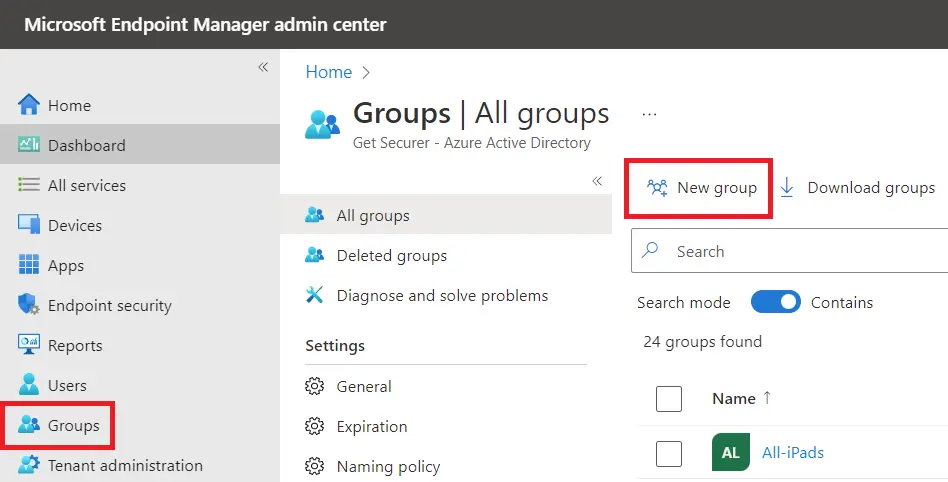
Task: Sort groups by Name column header
Action: click(734, 398)
